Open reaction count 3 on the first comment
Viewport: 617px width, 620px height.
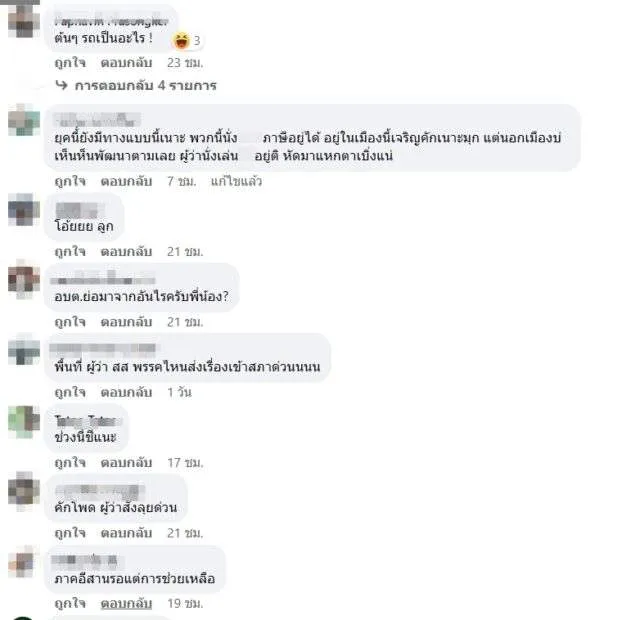(197, 41)
